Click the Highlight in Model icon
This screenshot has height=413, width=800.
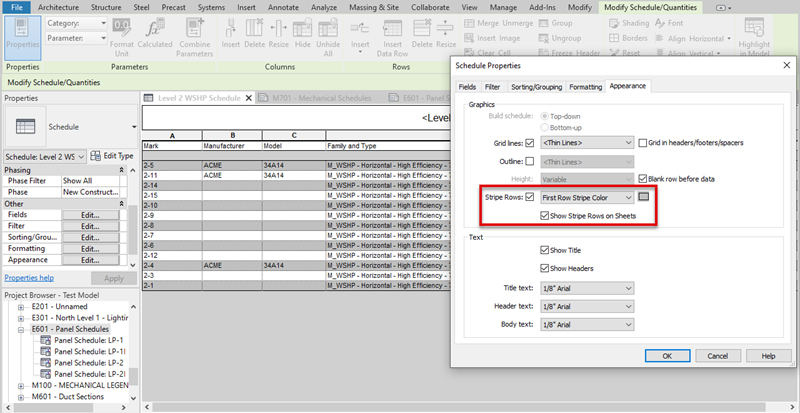(754, 29)
